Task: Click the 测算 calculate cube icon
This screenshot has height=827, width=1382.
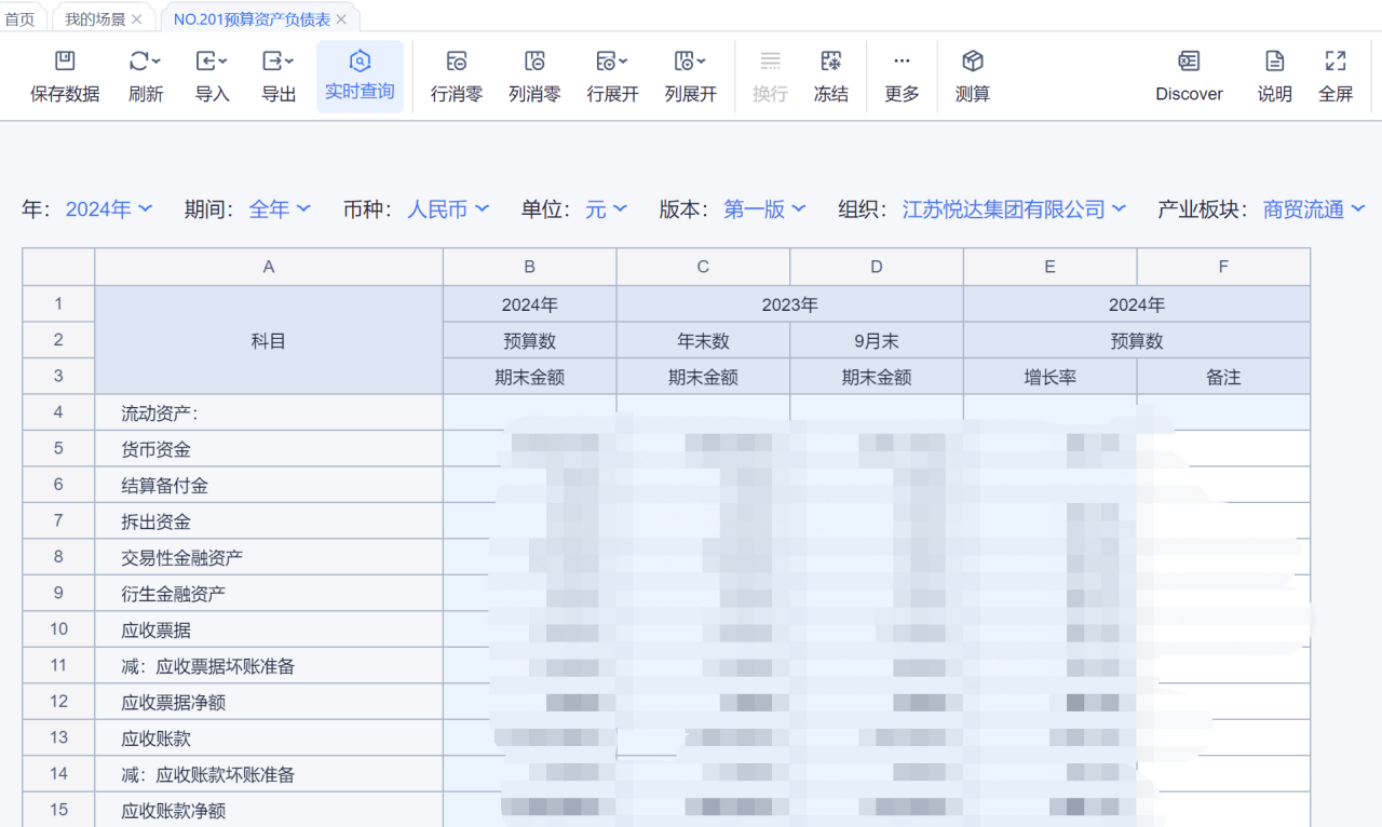Action: [x=972, y=62]
